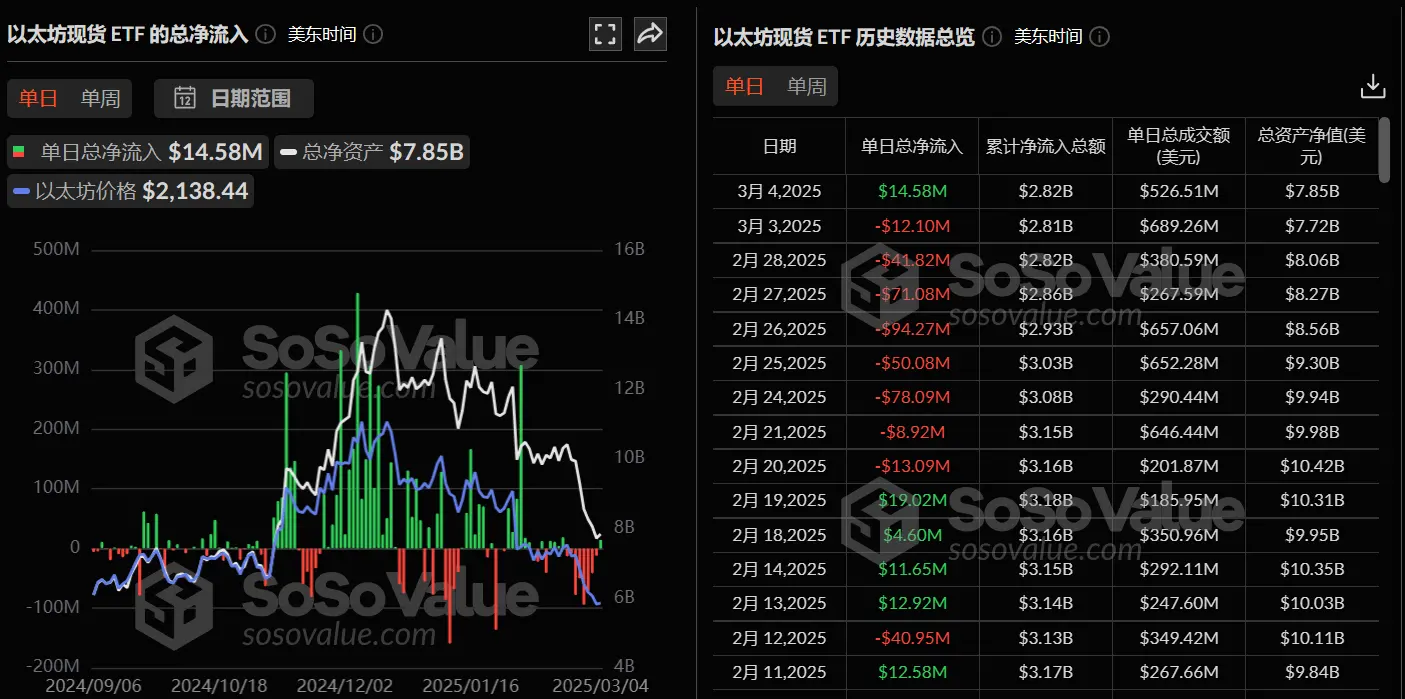Image resolution: width=1405 pixels, height=699 pixels.
Task: Click the share icon on the chart panel
Action: coord(650,33)
